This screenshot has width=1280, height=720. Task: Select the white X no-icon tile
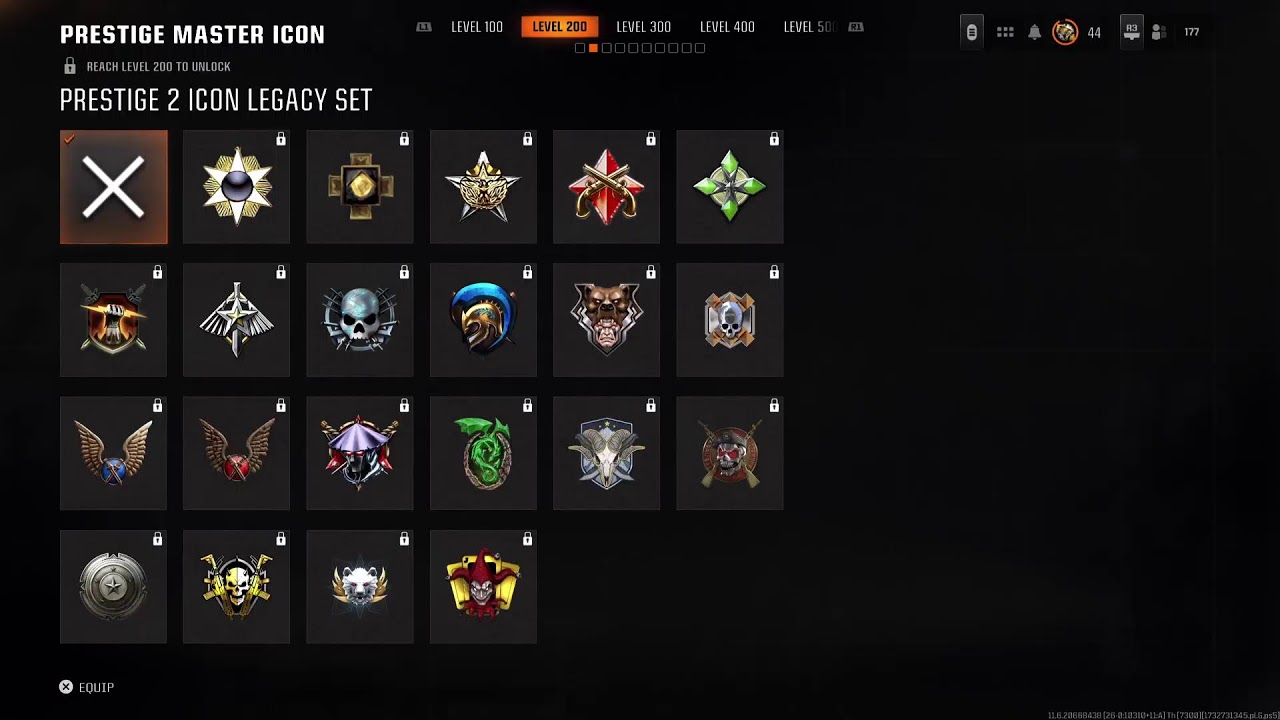tap(114, 187)
